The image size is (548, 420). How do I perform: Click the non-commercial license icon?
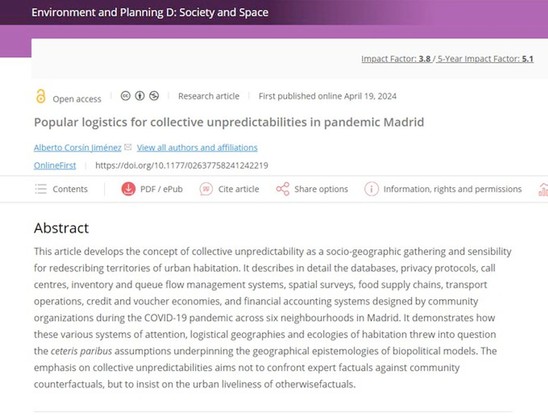pos(154,95)
